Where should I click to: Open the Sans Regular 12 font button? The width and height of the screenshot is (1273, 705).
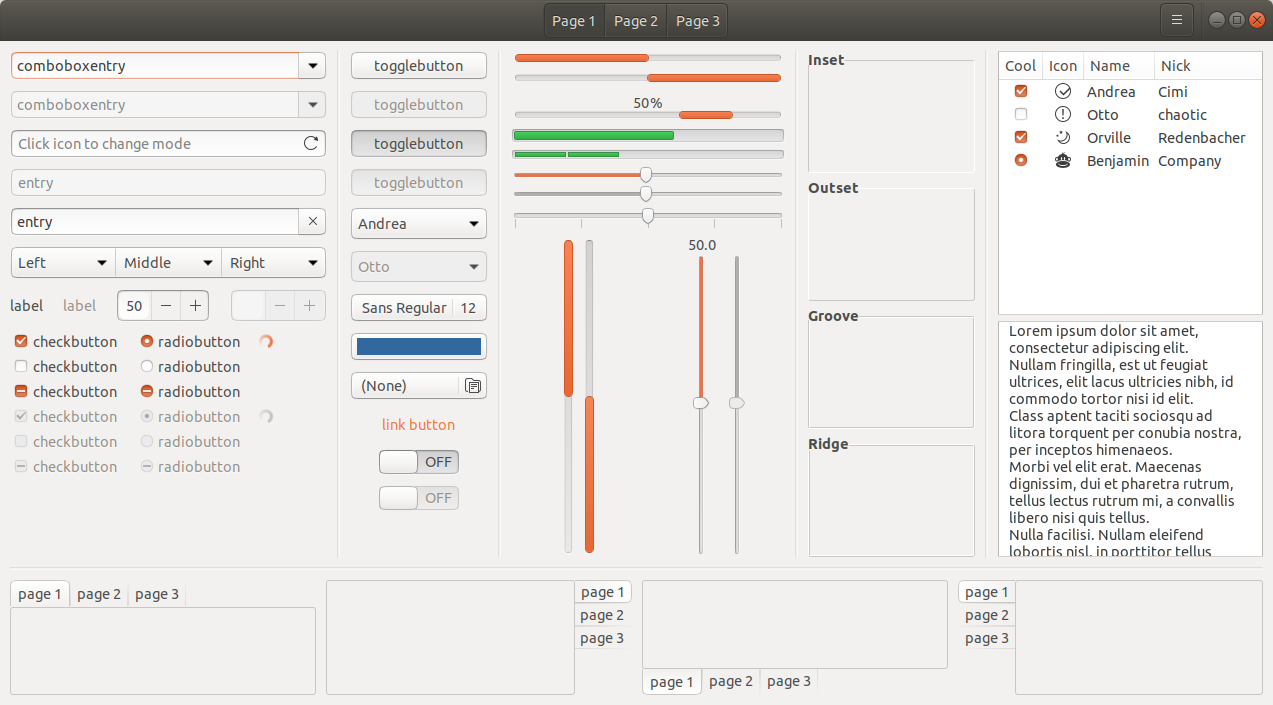pos(419,308)
